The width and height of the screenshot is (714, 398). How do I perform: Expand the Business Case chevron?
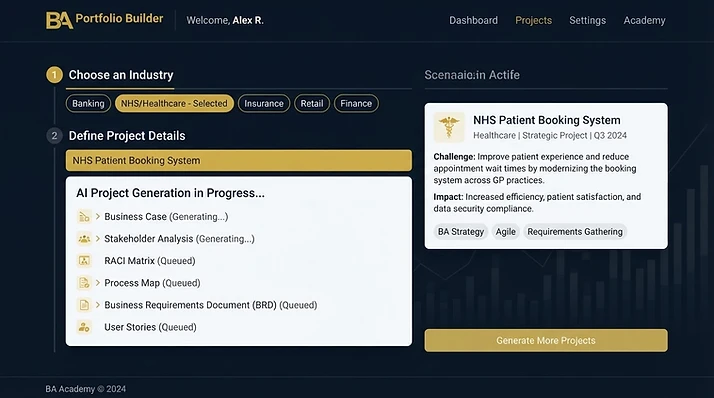(97, 217)
